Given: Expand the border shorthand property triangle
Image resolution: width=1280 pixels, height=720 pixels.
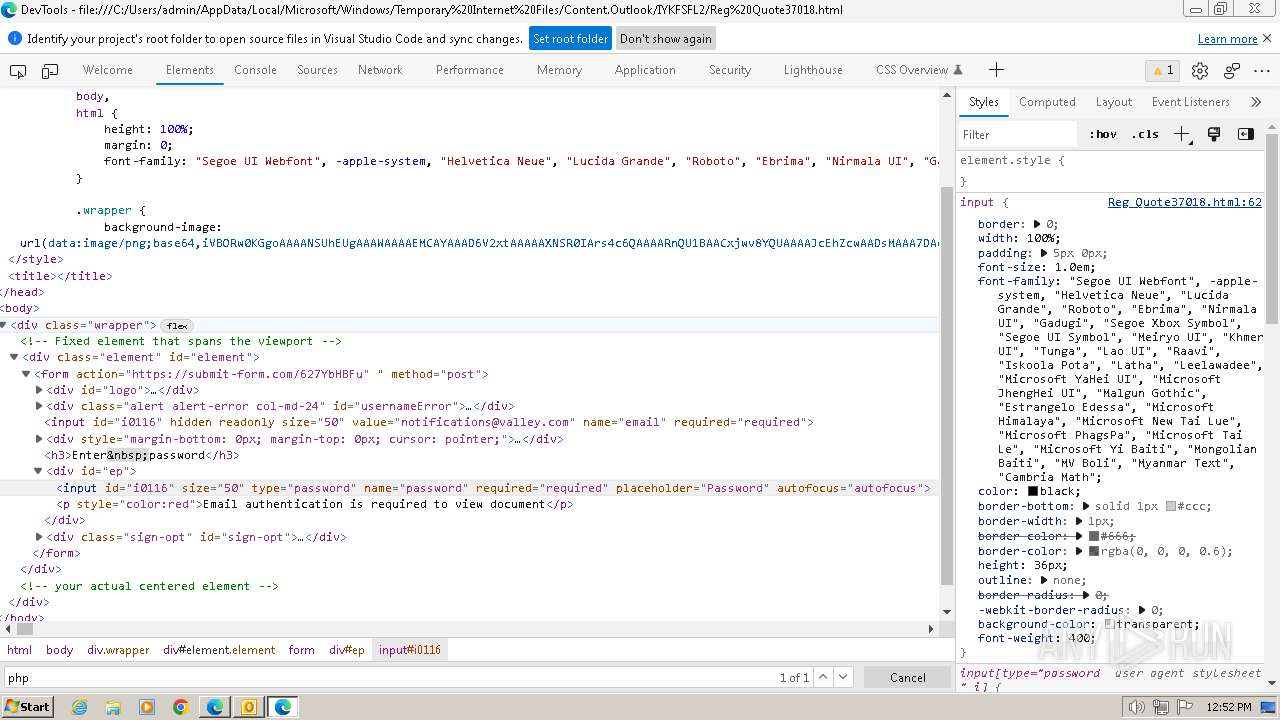Looking at the screenshot, I should tap(1037, 224).
